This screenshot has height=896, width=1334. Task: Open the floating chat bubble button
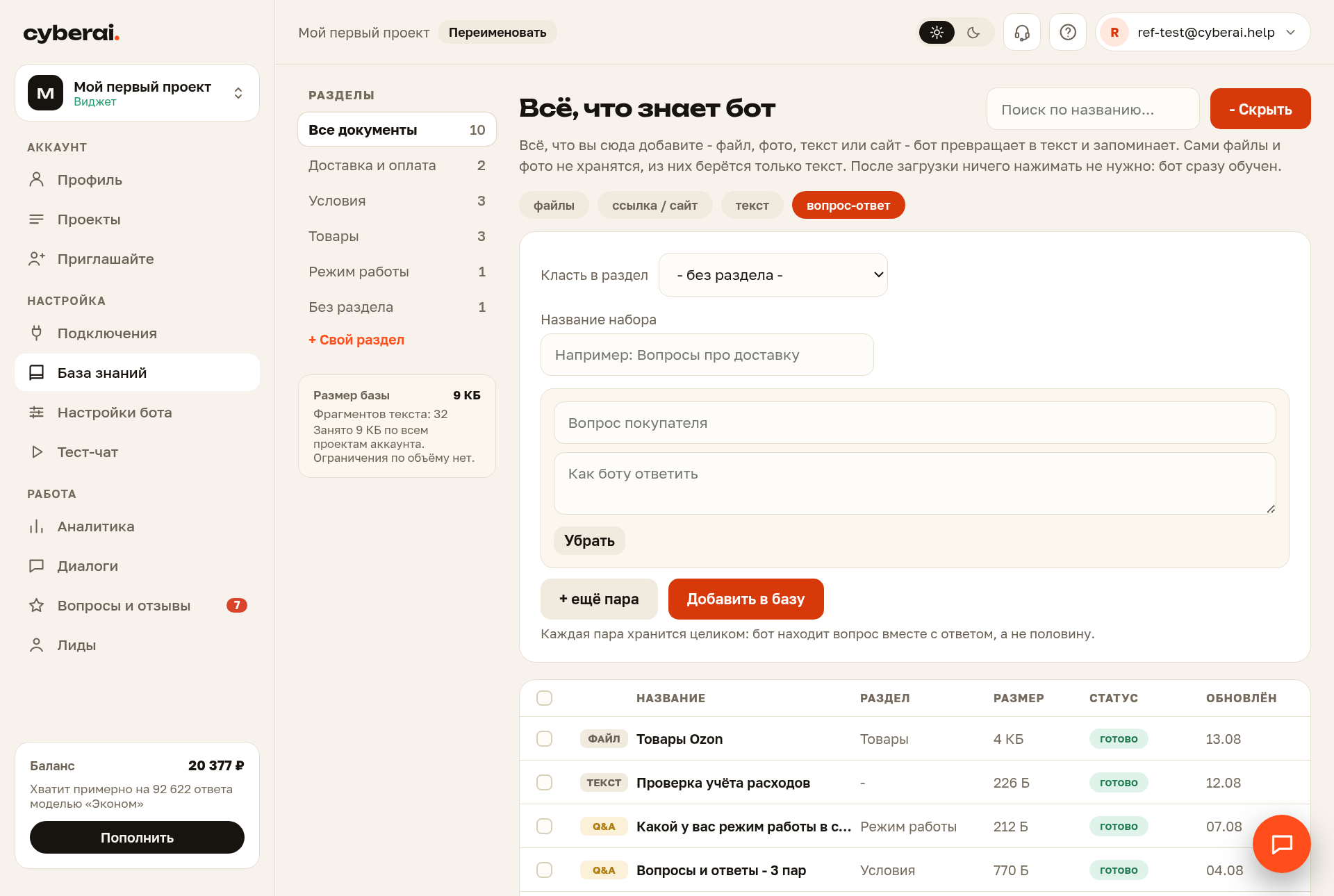(x=1281, y=844)
